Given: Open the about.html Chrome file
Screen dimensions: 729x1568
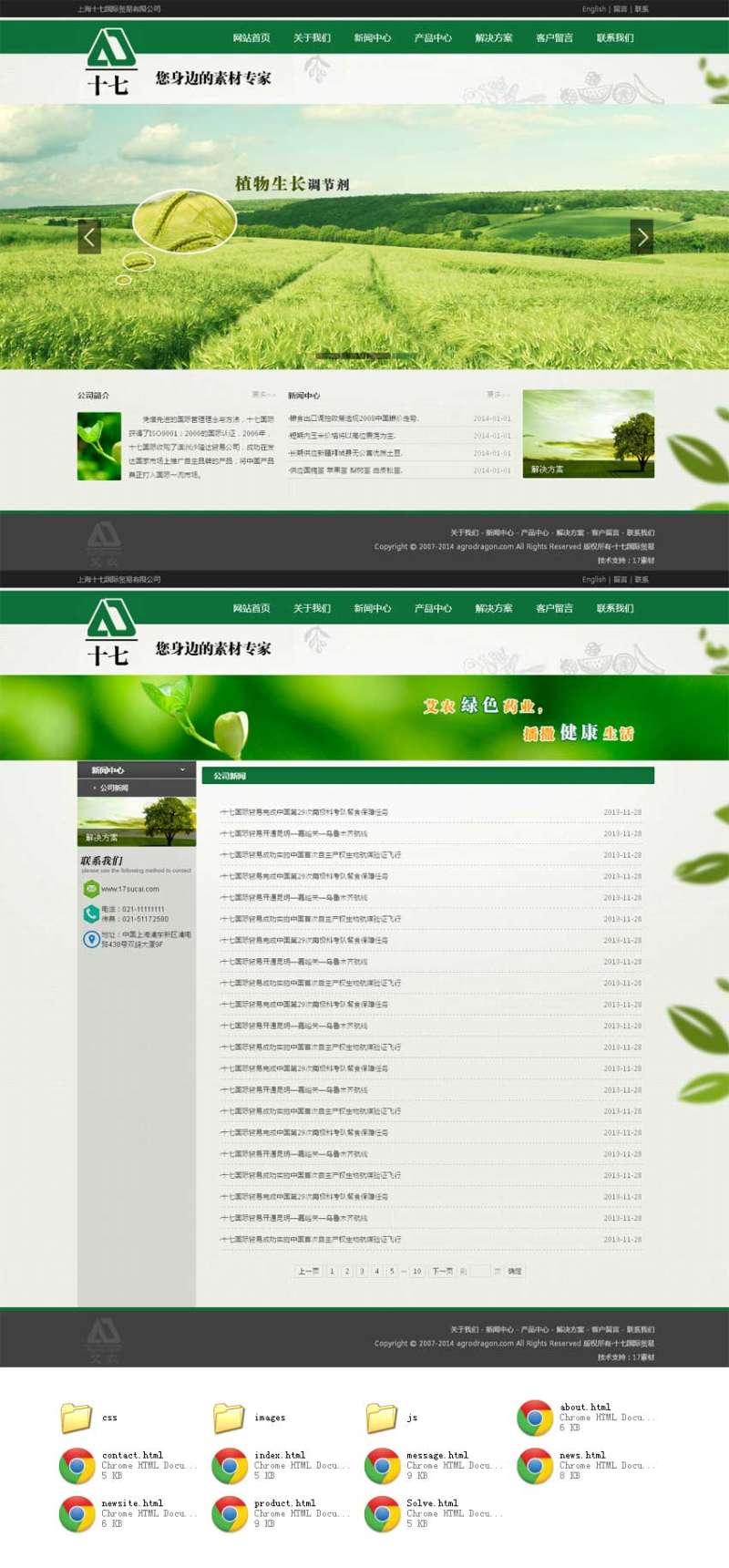Looking at the screenshot, I should [535, 1418].
